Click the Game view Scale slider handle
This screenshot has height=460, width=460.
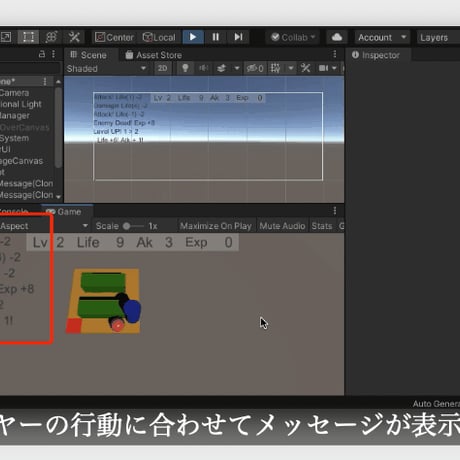(127, 226)
